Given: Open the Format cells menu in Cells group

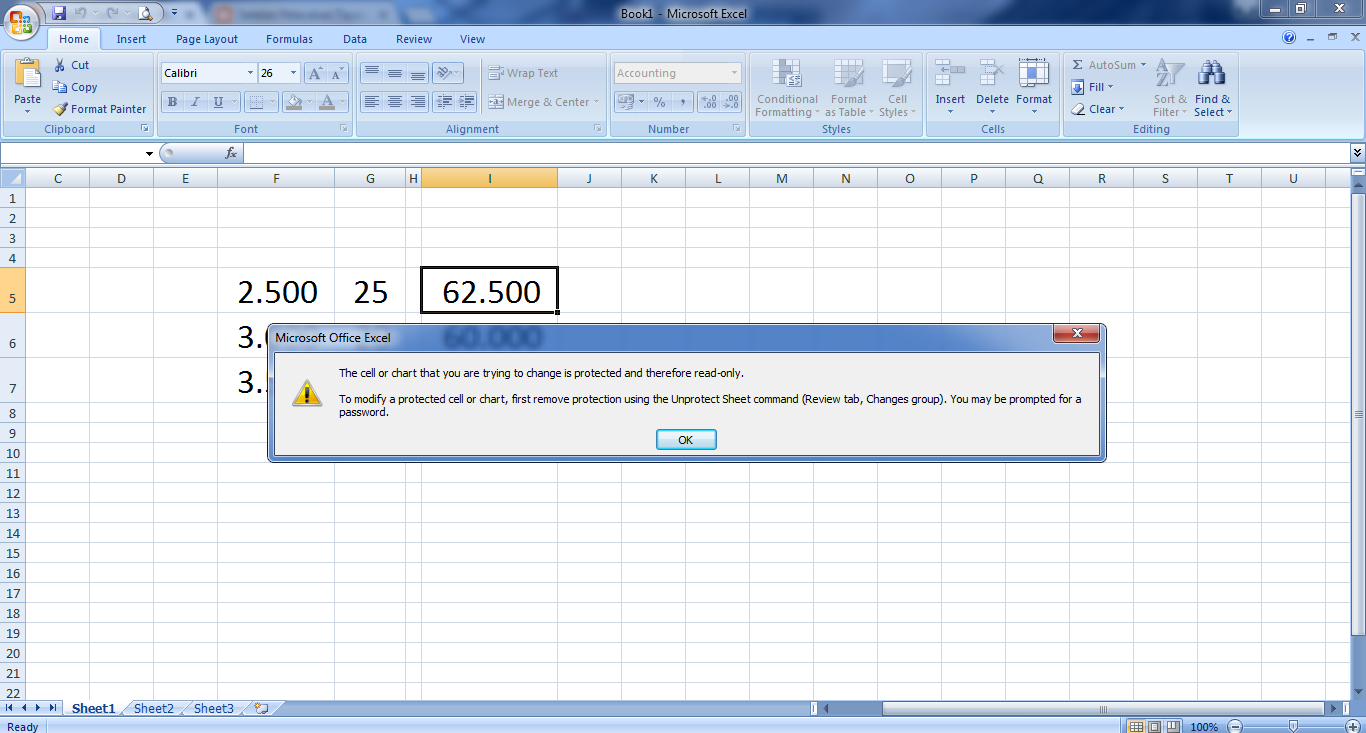Looking at the screenshot, I should (1034, 88).
